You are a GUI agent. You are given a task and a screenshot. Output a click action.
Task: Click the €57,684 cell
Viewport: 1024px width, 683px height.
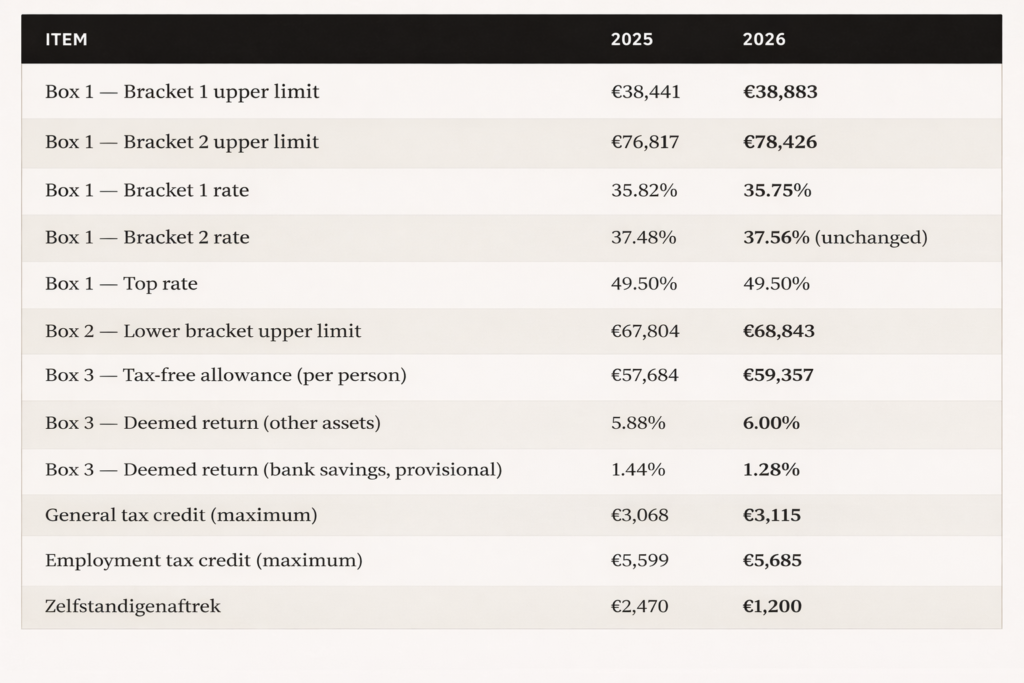point(645,376)
